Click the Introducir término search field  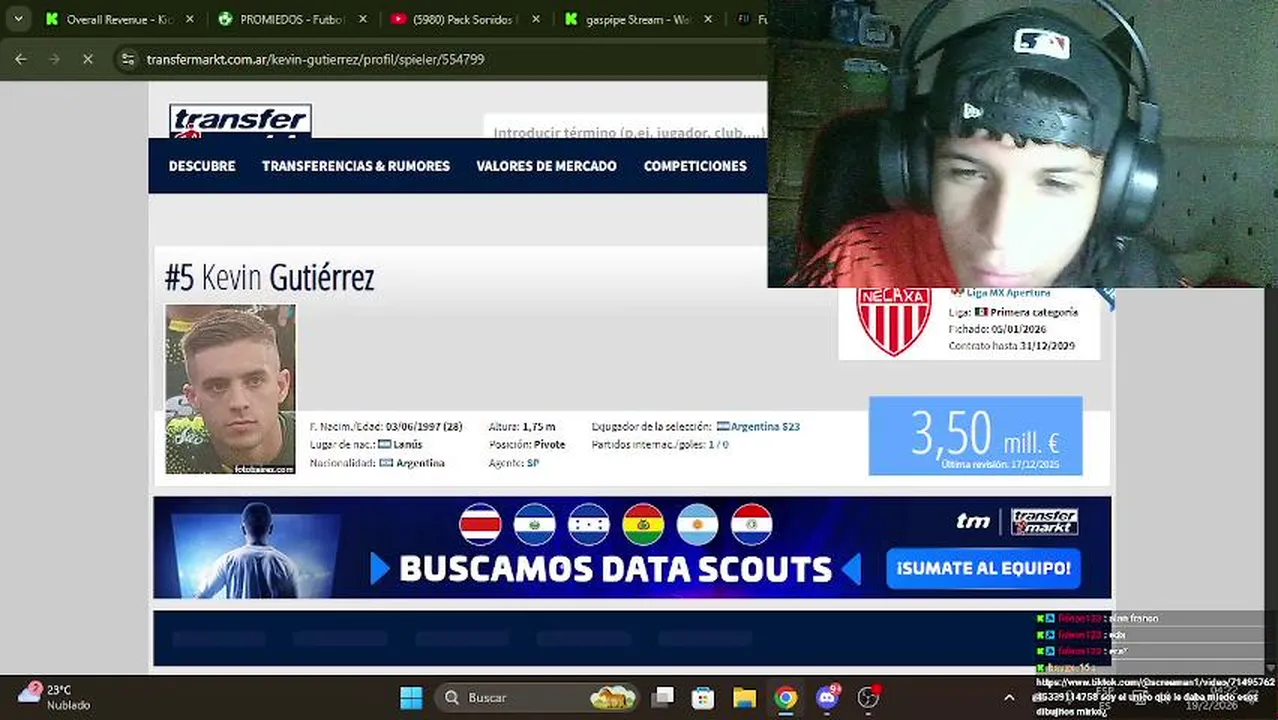[626, 131]
